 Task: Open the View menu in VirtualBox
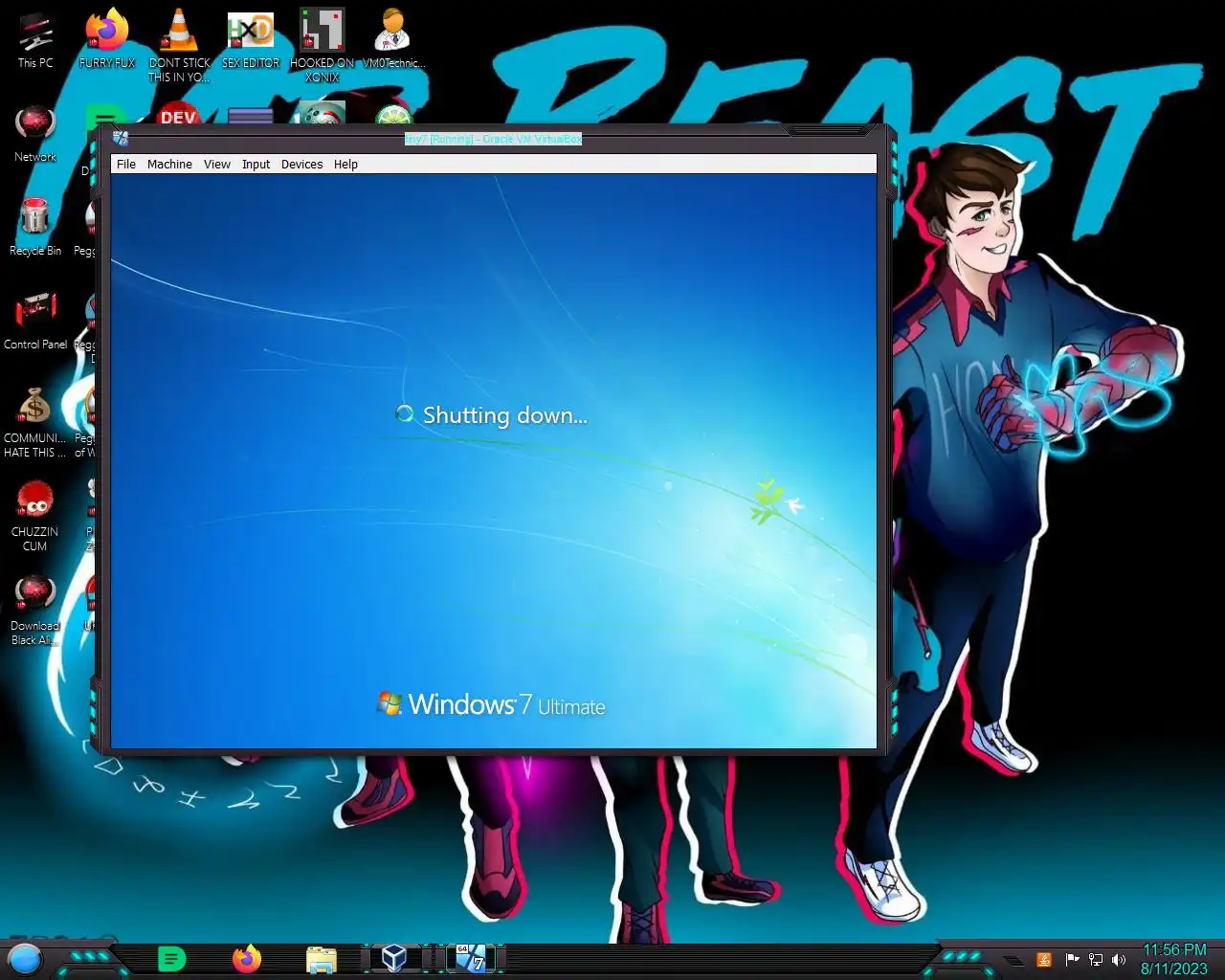(x=217, y=165)
